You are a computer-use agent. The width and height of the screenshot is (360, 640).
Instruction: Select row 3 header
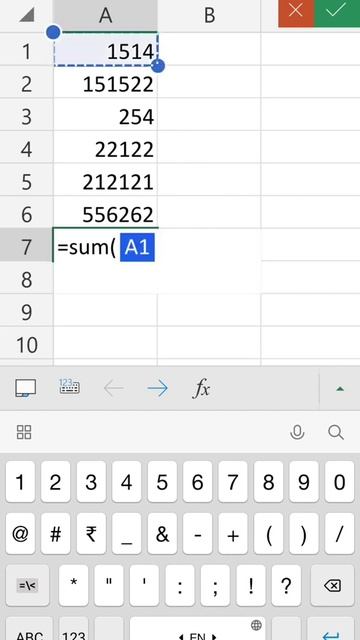[x=27, y=116]
